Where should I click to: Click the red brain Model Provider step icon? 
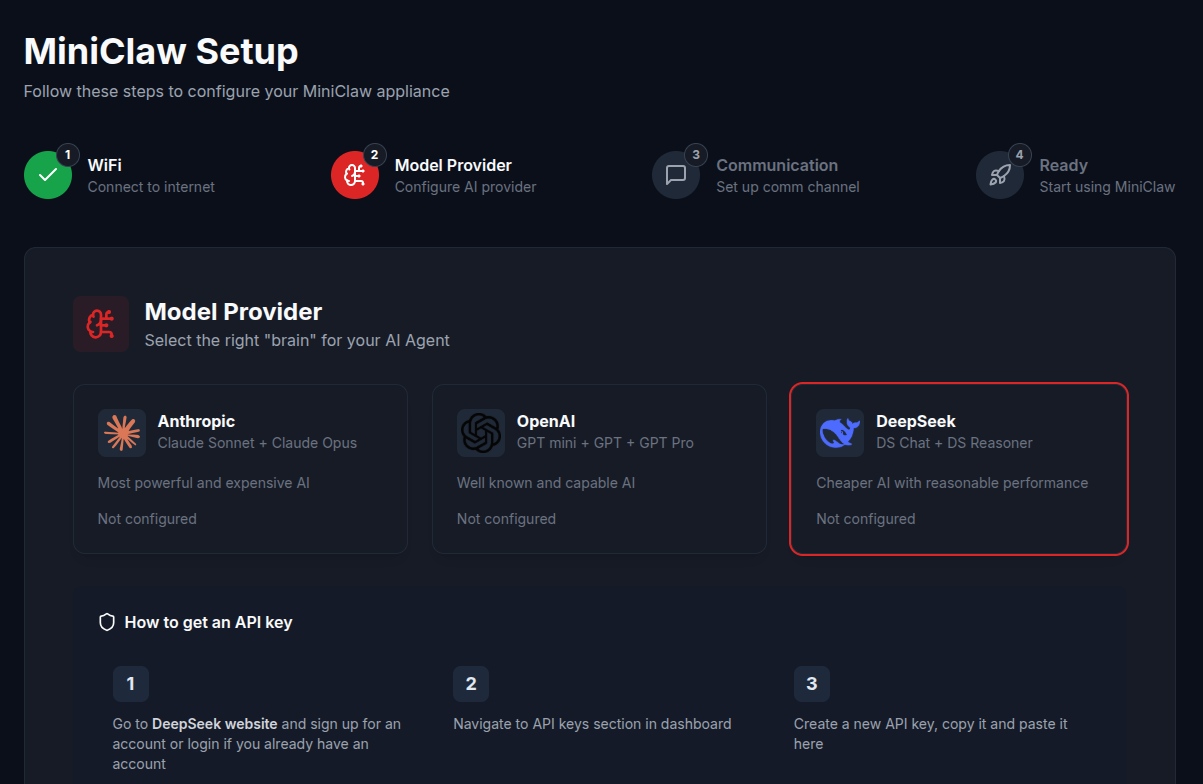tap(355, 175)
